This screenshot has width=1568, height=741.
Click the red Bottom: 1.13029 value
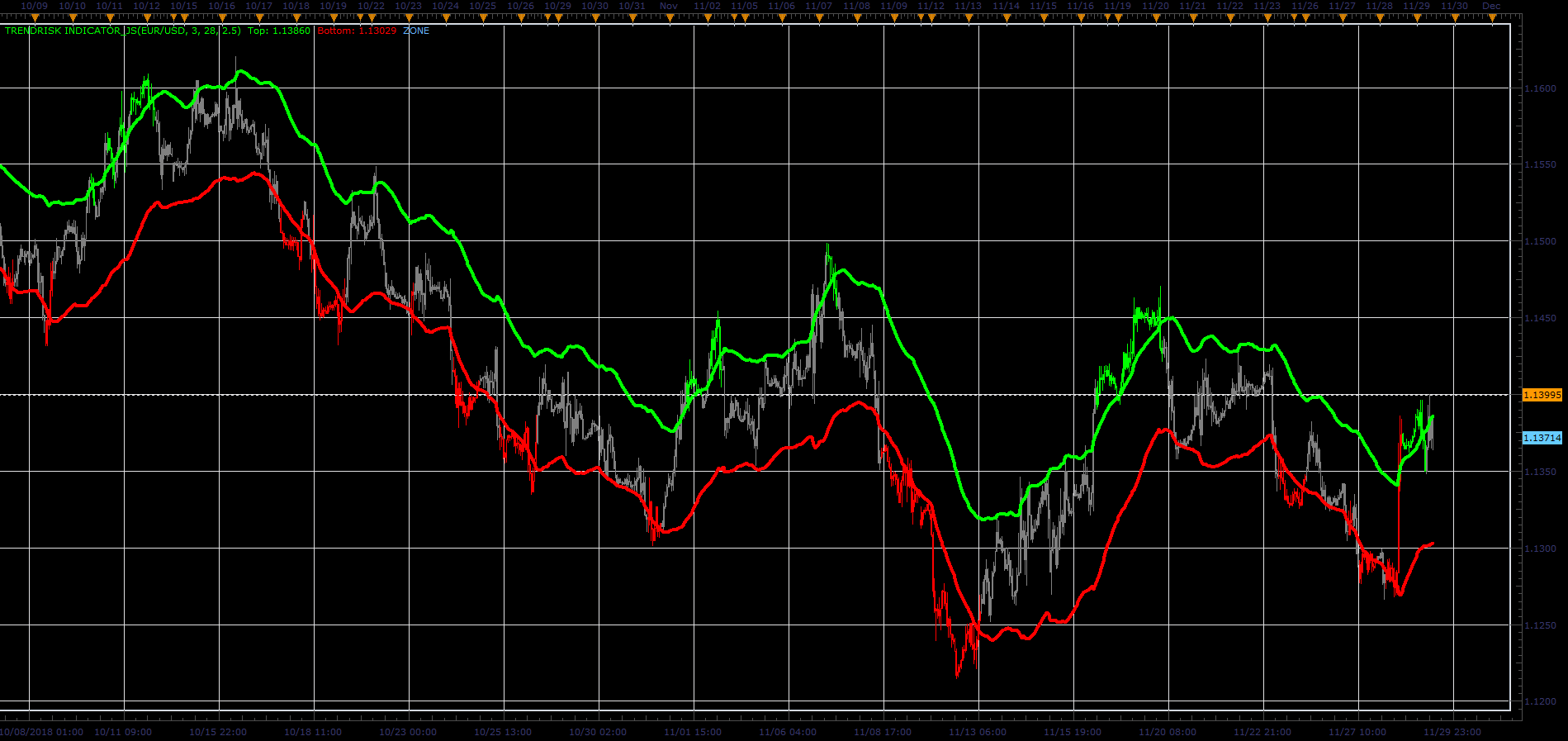(357, 31)
